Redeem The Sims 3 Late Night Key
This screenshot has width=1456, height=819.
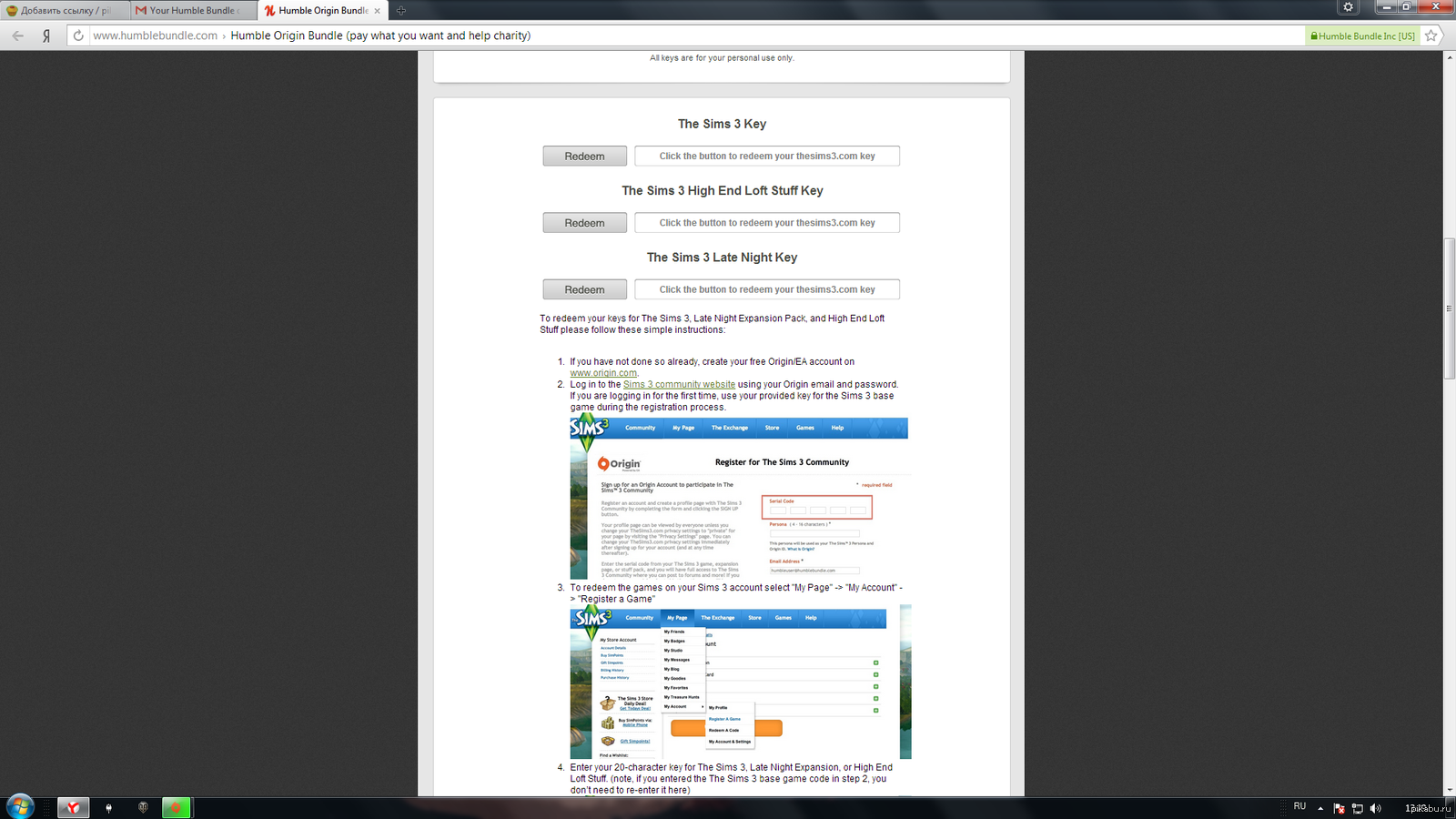(x=585, y=289)
